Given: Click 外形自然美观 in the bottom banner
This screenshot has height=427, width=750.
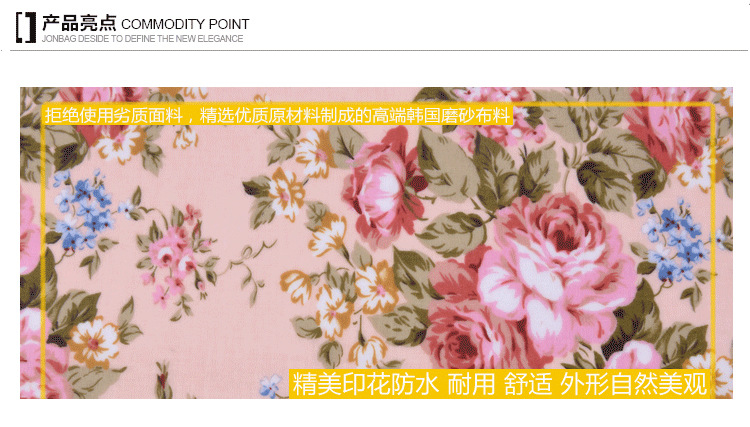Looking at the screenshot, I should tap(634, 384).
